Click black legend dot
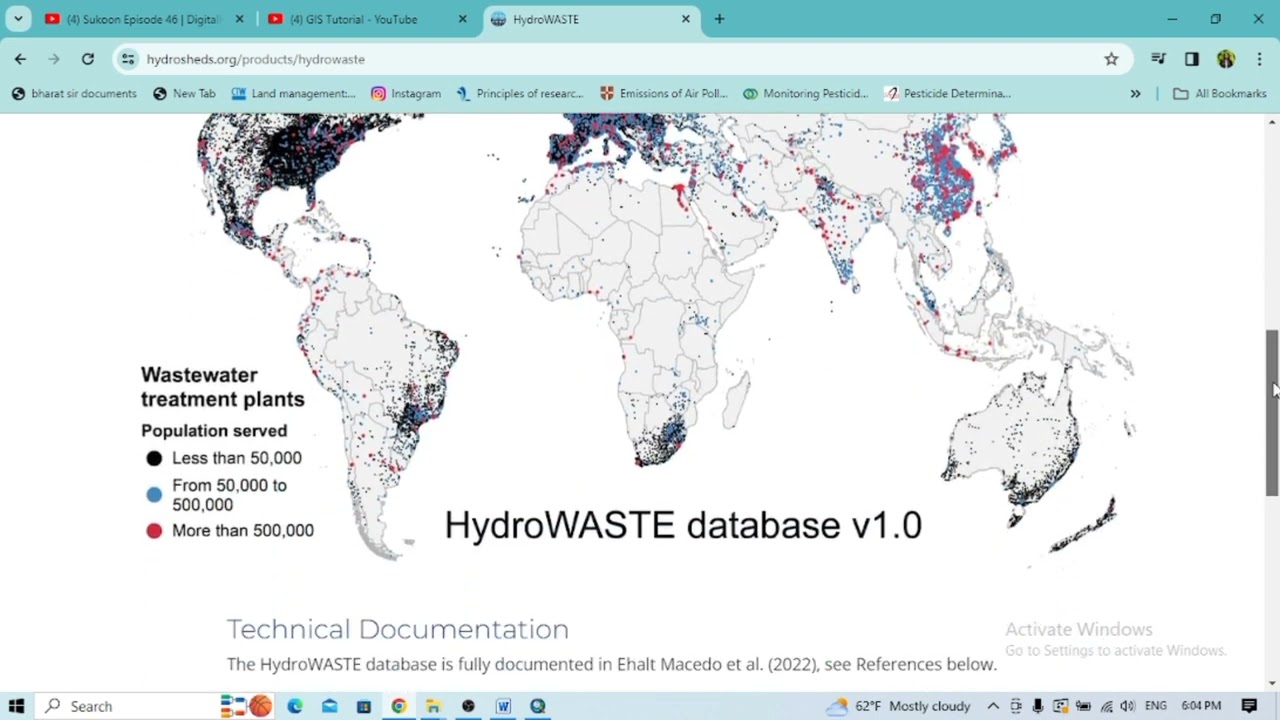Viewport: 1280px width, 720px height. pyautogui.click(x=154, y=459)
